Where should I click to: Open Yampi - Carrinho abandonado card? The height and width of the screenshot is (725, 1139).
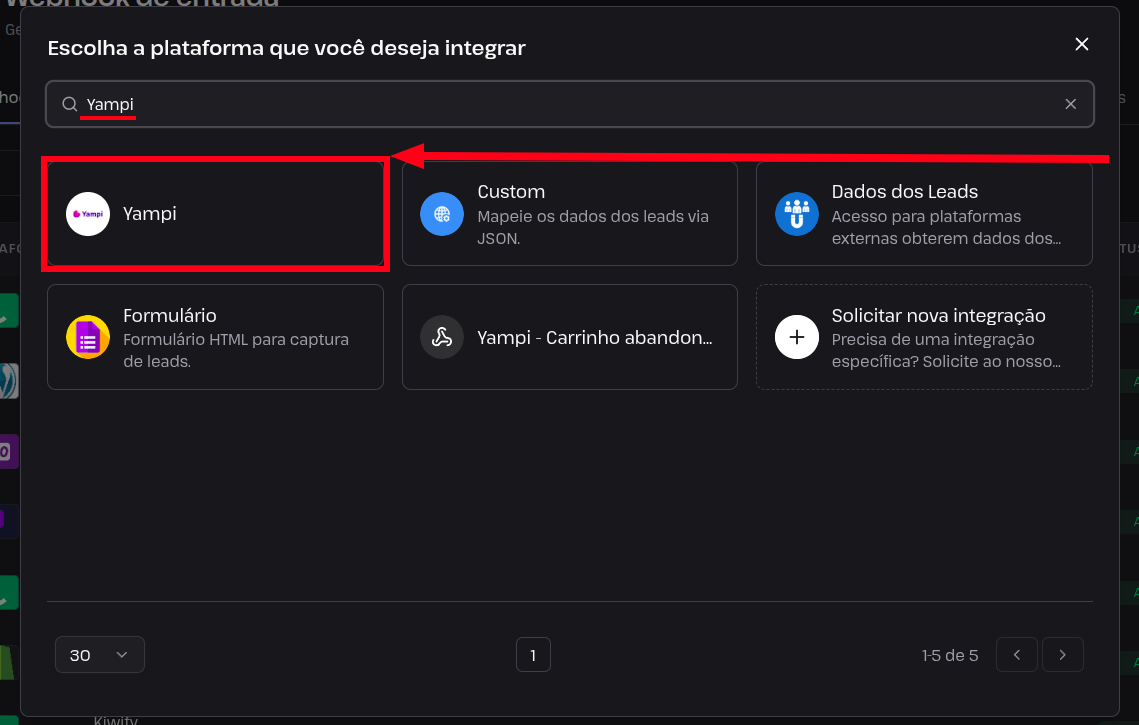tap(570, 337)
